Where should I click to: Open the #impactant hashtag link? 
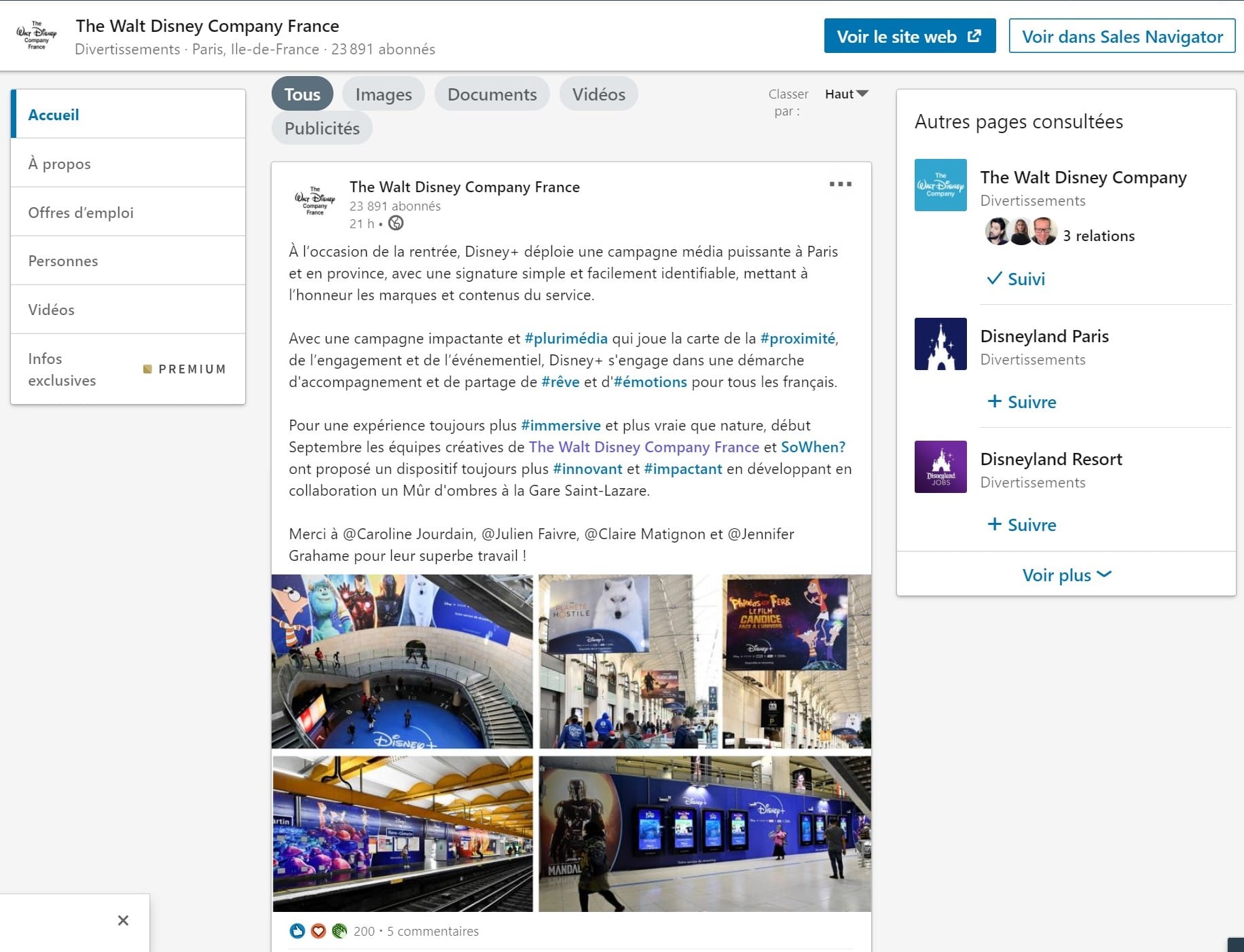(683, 469)
